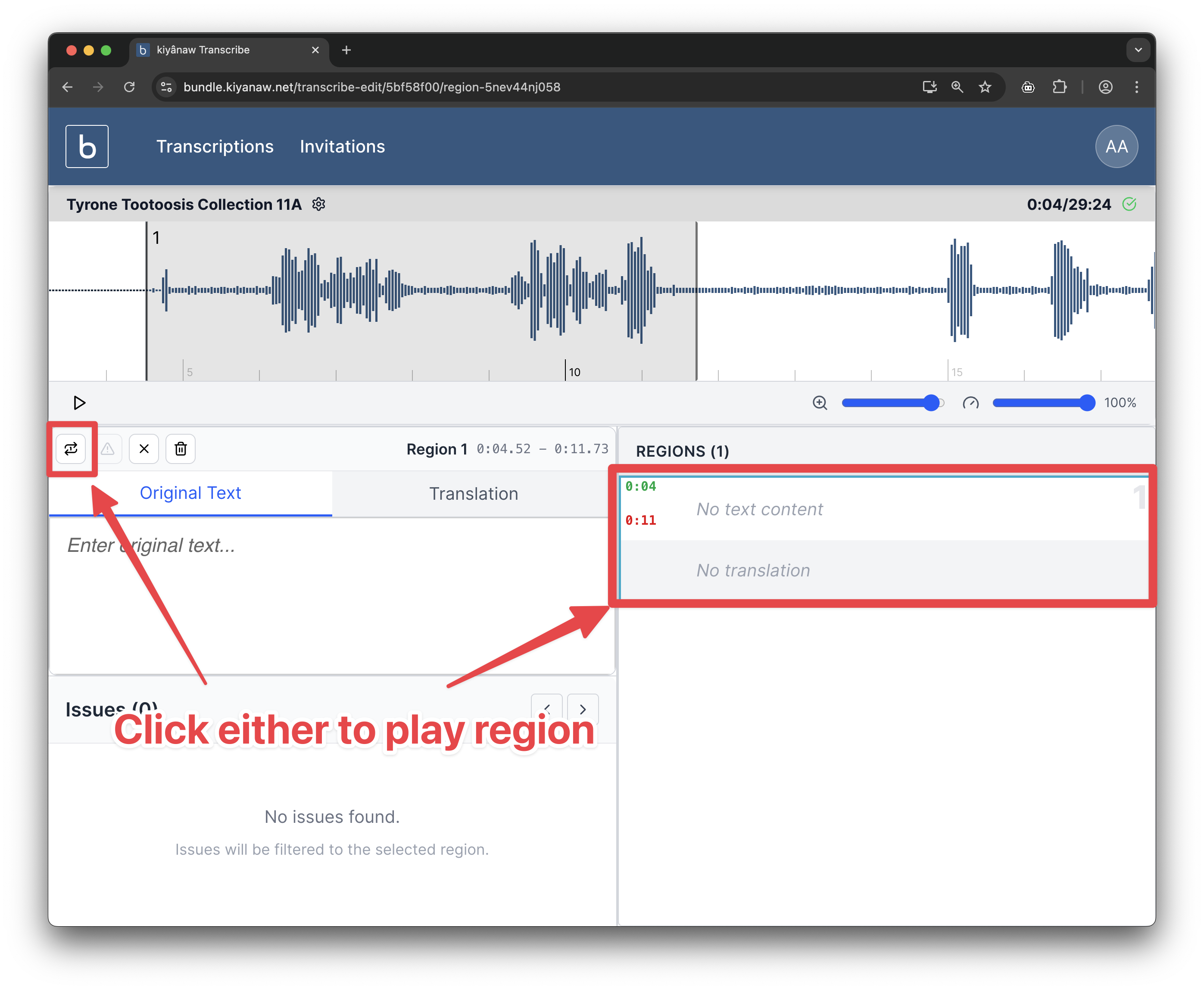
Task: Click the delete region trash icon
Action: [180, 449]
